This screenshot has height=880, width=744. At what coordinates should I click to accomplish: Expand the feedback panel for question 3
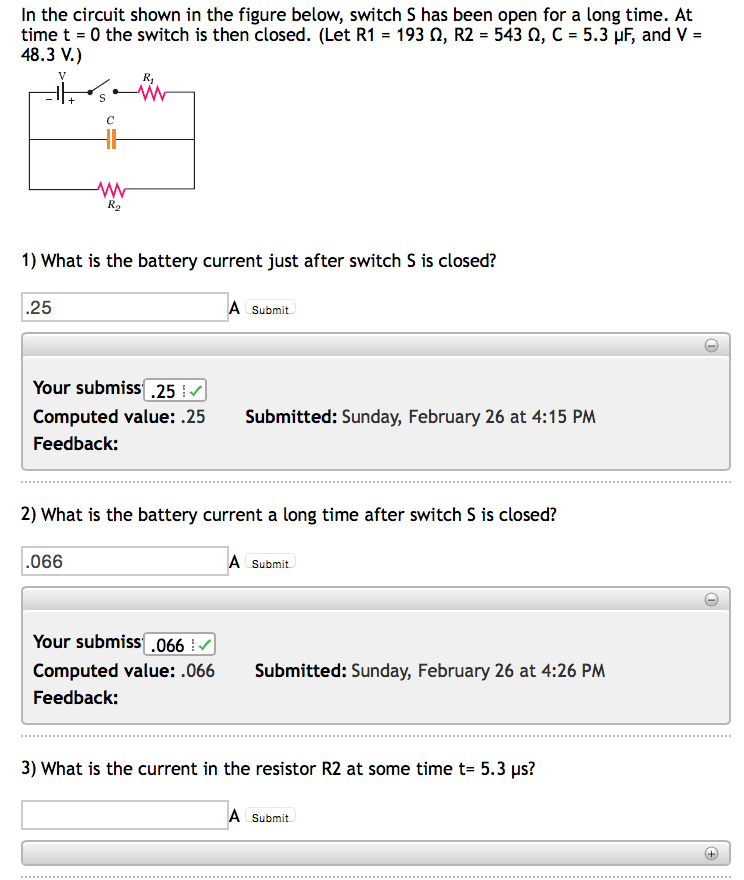click(711, 852)
